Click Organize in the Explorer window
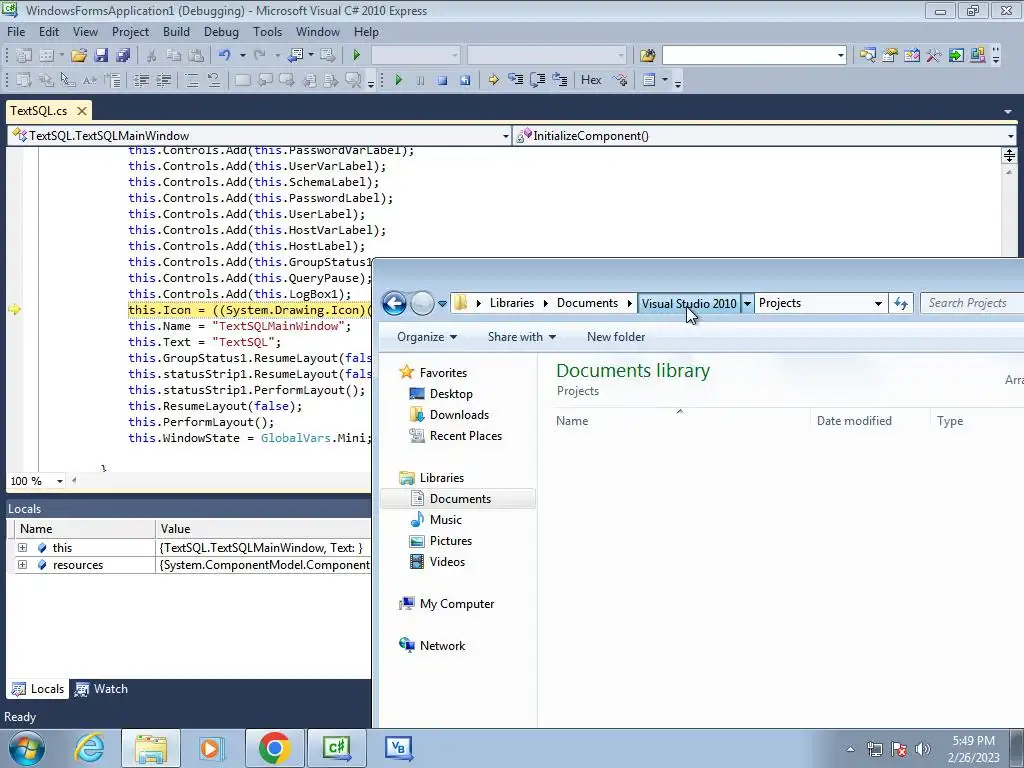 [427, 337]
